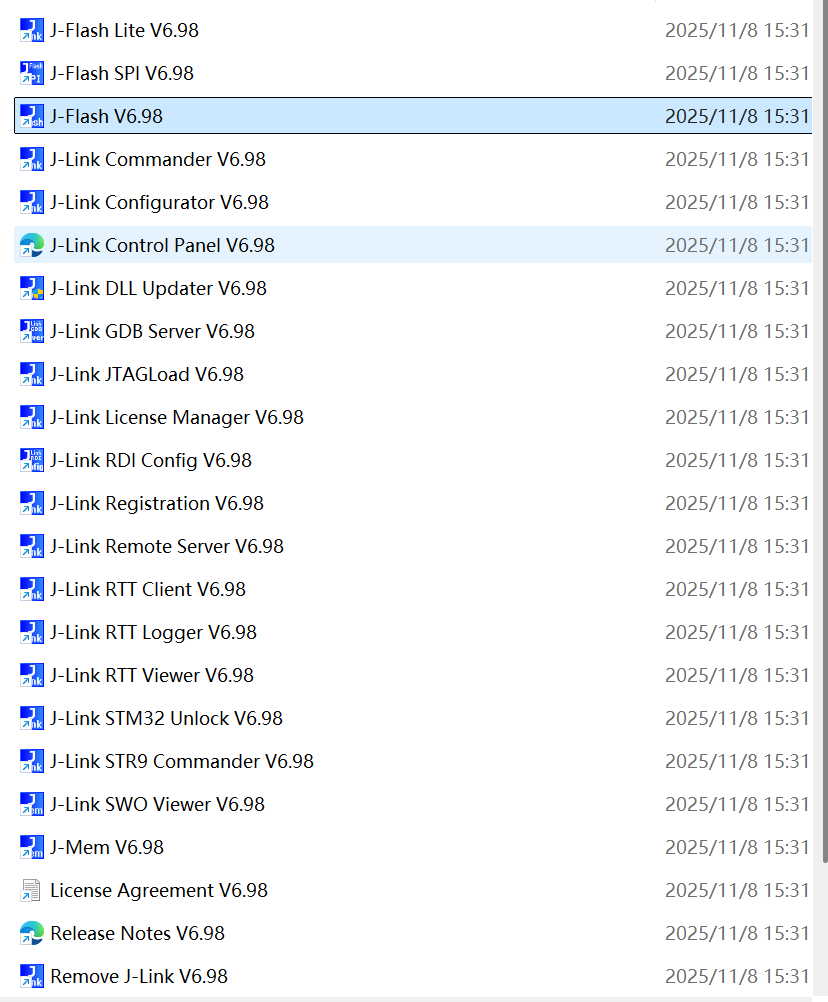Click the J-Link RTT Viewer V6.98 icon
Screen dimensions: 828x1002
pos(32,675)
